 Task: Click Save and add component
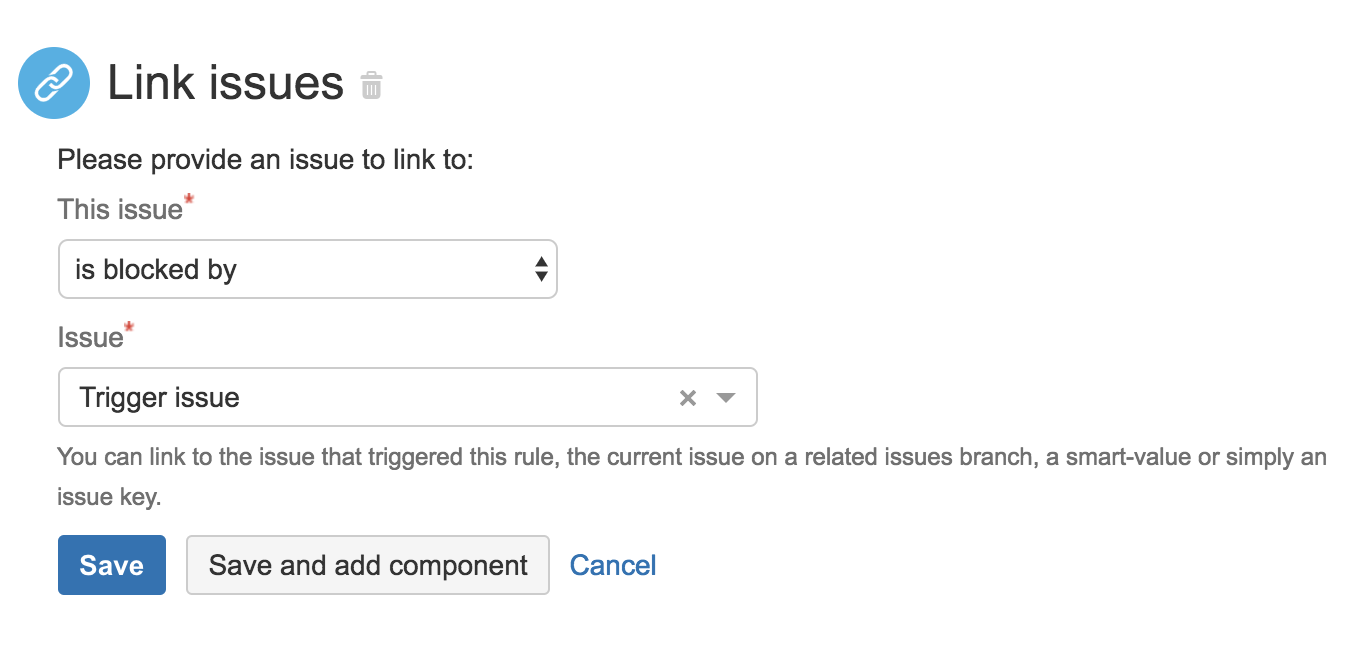[368, 565]
